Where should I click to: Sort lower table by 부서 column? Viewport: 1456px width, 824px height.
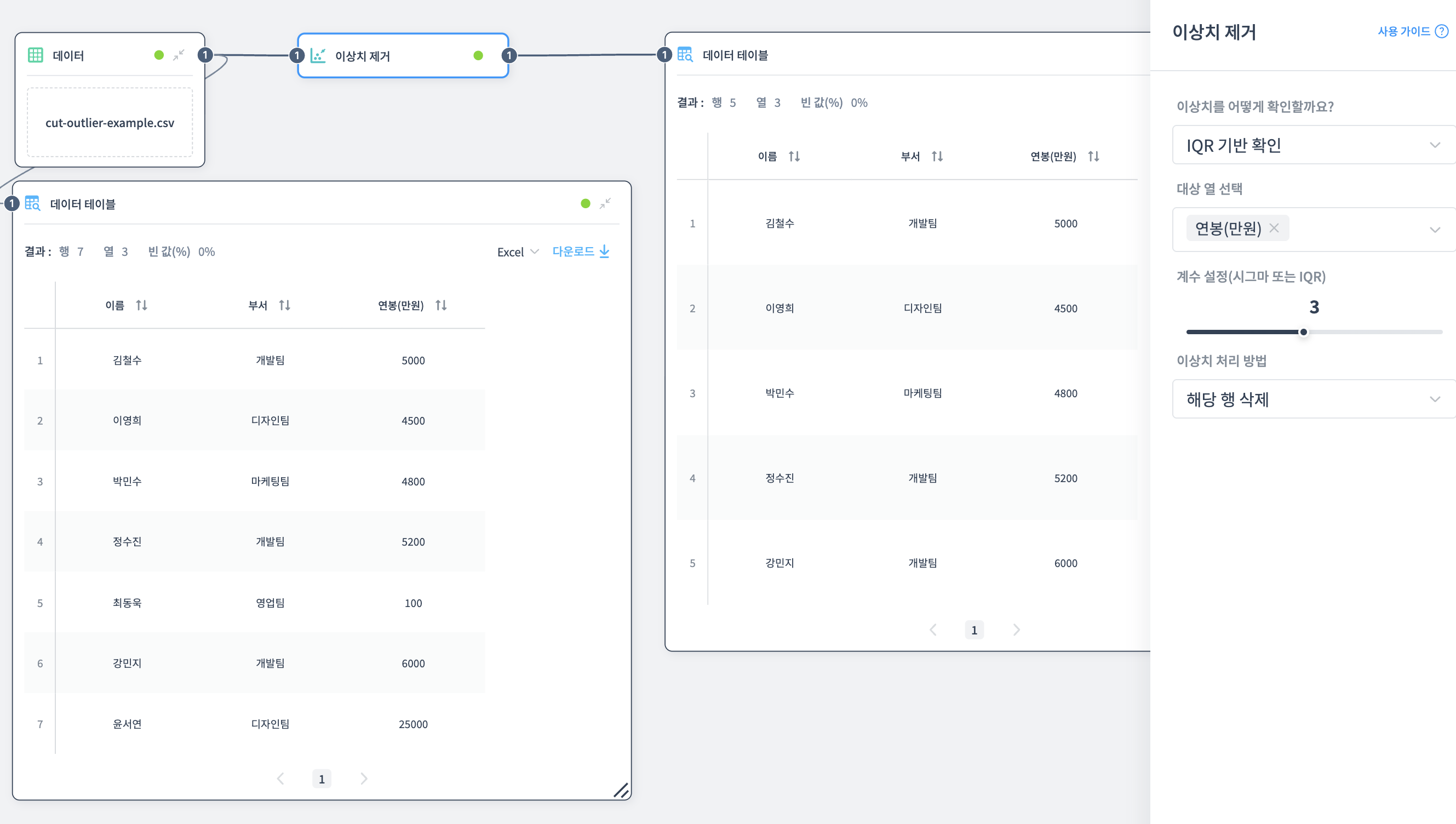(x=284, y=306)
